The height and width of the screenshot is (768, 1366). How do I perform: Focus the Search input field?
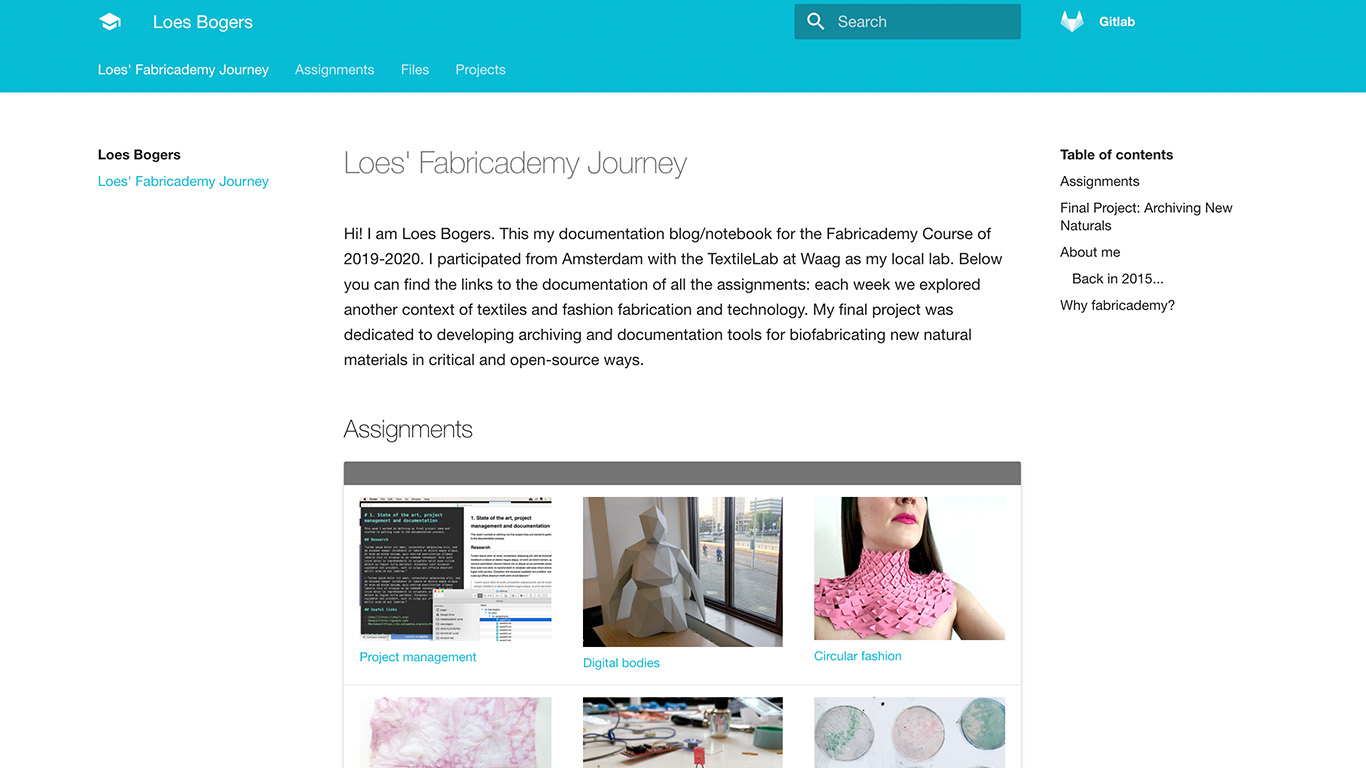907,22
